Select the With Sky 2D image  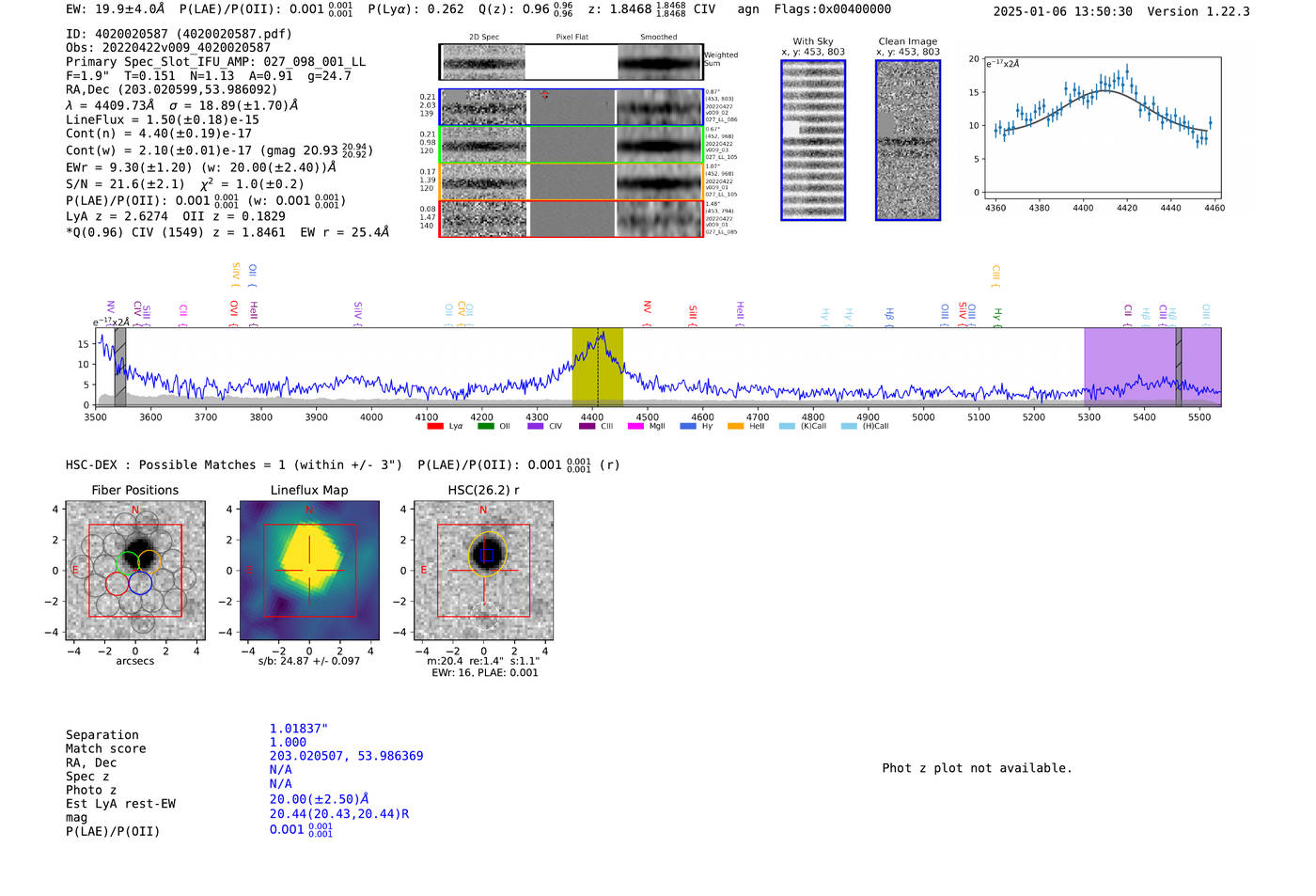pyautogui.click(x=813, y=140)
